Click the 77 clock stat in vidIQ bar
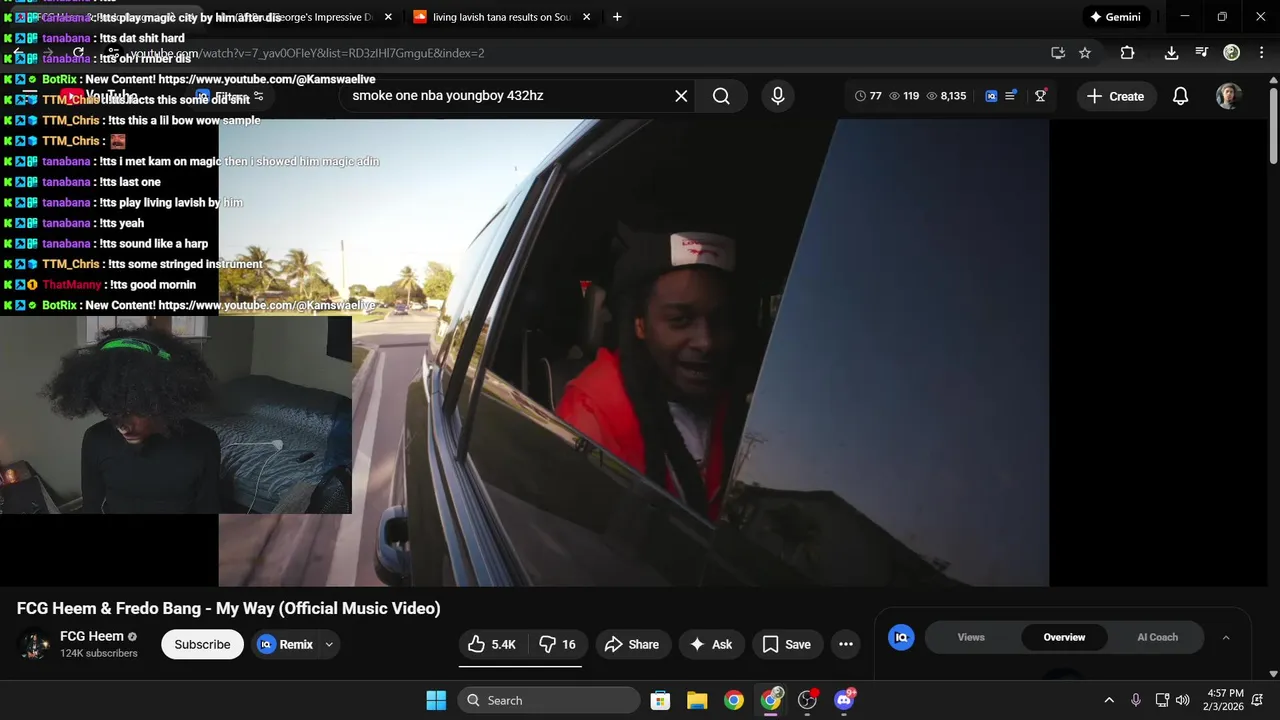The width and height of the screenshot is (1280, 720). tap(868, 96)
